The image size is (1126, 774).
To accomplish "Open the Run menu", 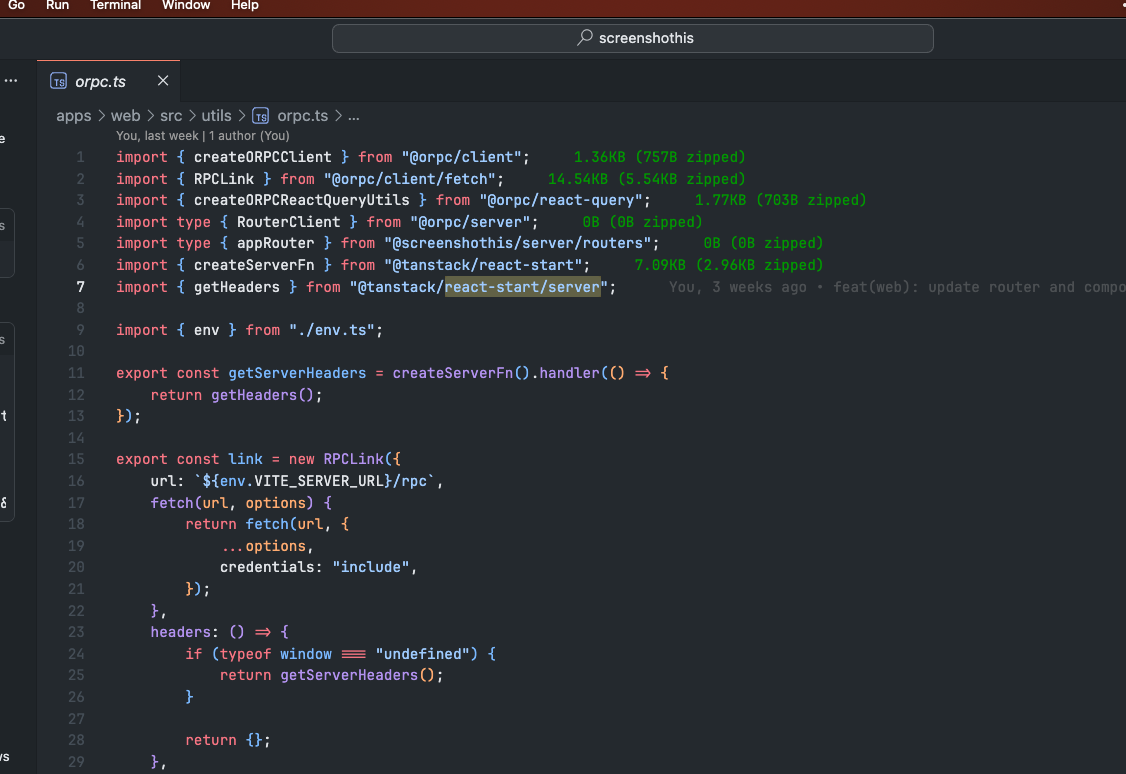I will pos(57,5).
